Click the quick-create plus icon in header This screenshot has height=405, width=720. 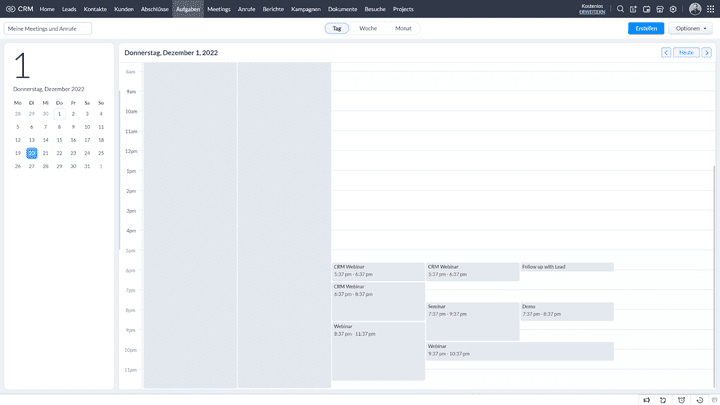633,9
